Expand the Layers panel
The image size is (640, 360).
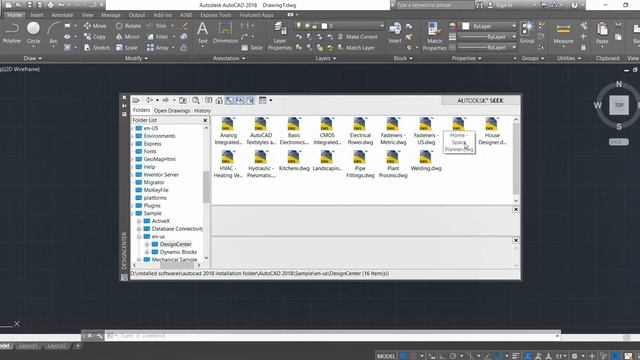(326, 58)
